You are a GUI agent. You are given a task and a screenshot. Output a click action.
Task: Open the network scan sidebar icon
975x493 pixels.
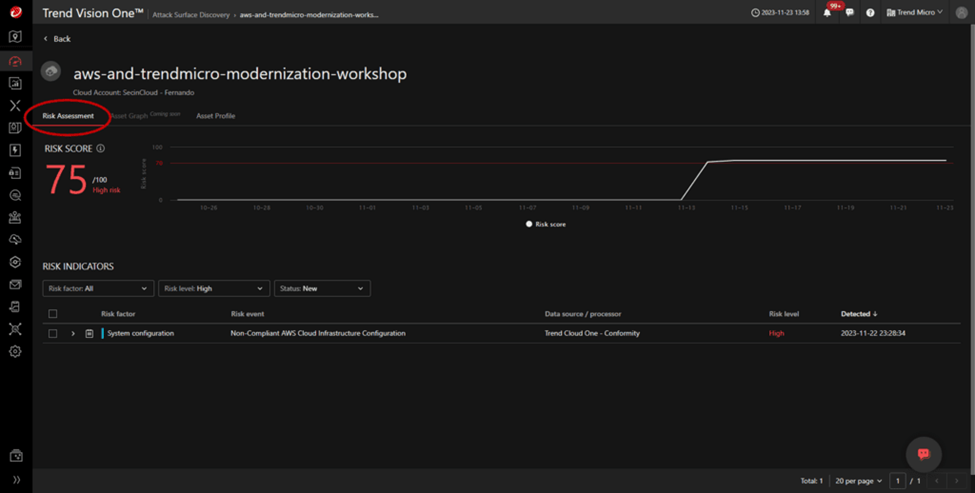[x=16, y=329]
